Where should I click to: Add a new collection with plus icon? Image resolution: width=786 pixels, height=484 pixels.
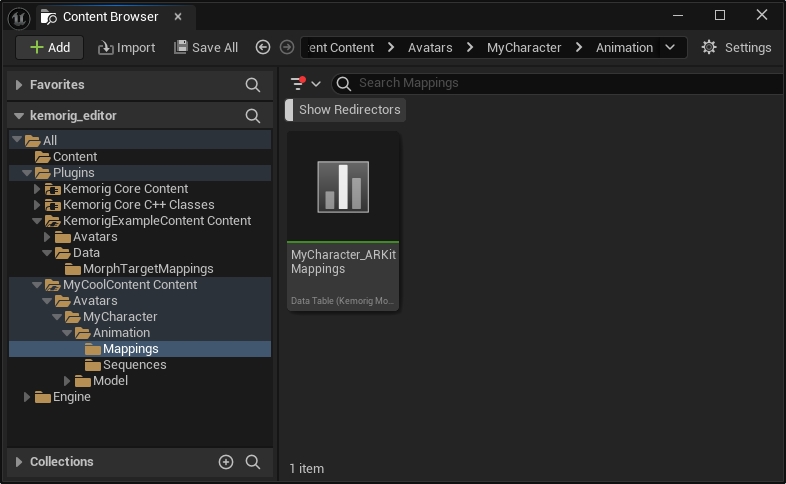226,462
